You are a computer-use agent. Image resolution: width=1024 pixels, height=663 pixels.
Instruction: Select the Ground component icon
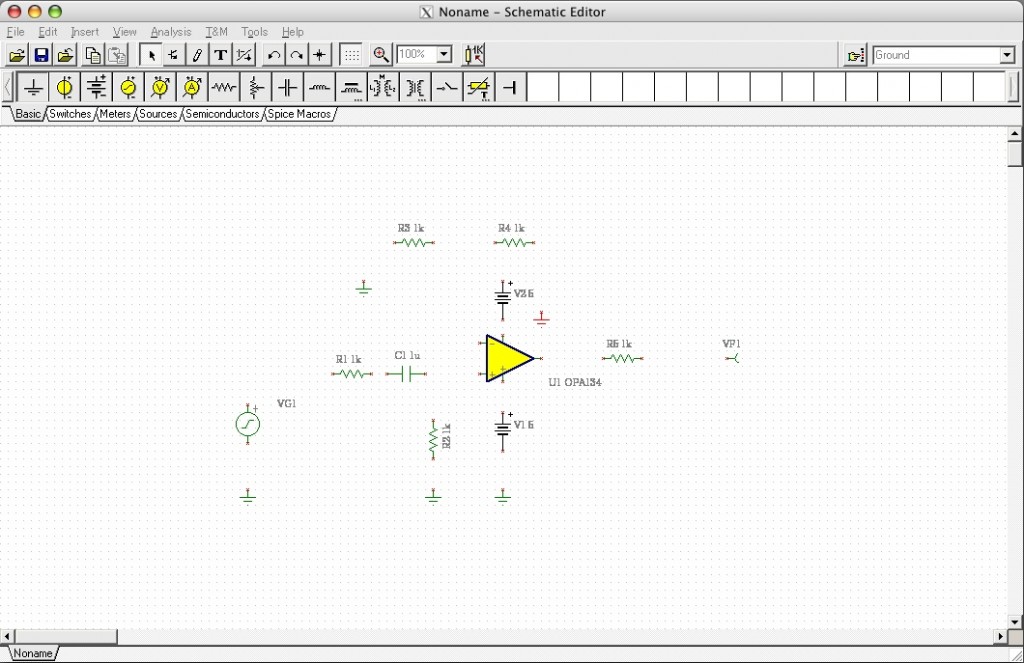coord(33,88)
